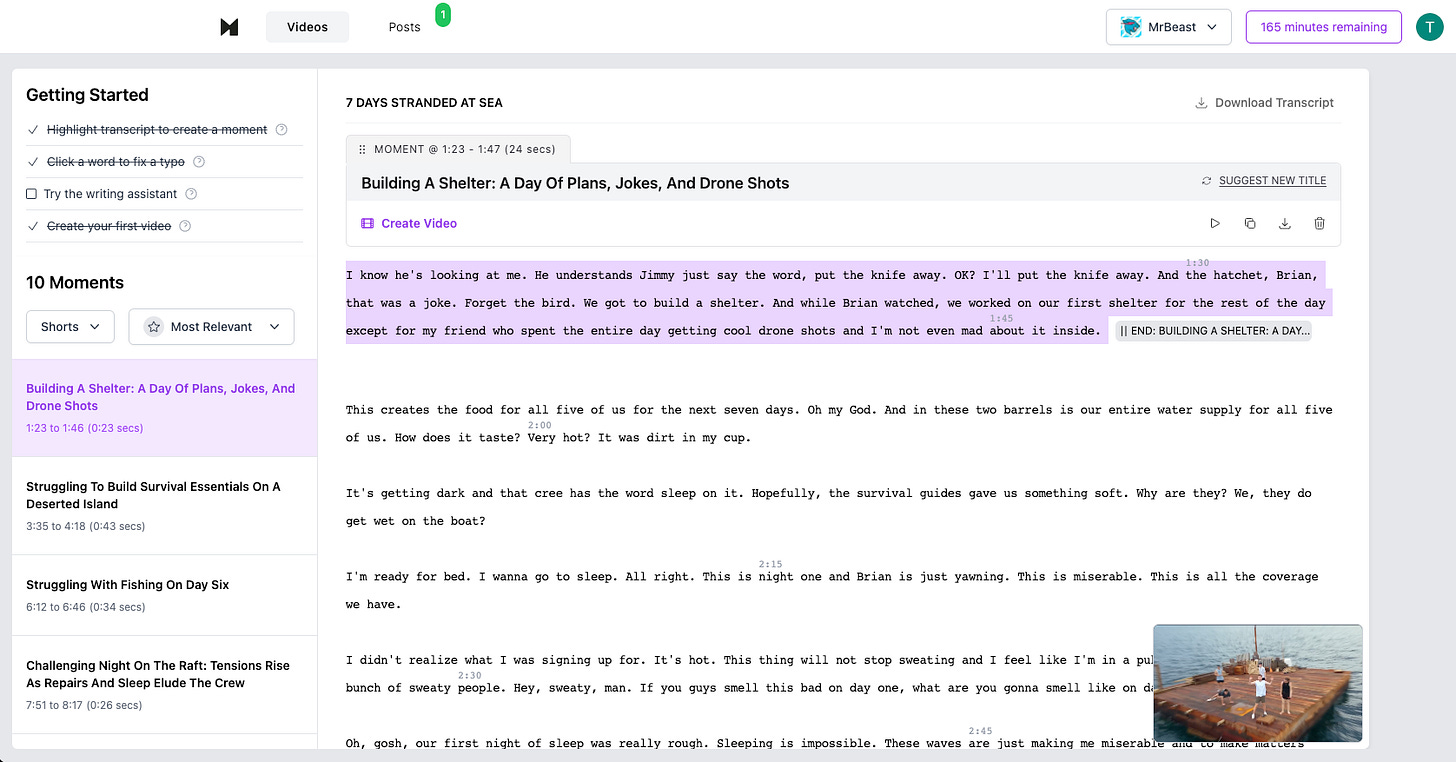Select the Building A Shelter moment in the list
The width and height of the screenshot is (1456, 762).
coord(164,408)
